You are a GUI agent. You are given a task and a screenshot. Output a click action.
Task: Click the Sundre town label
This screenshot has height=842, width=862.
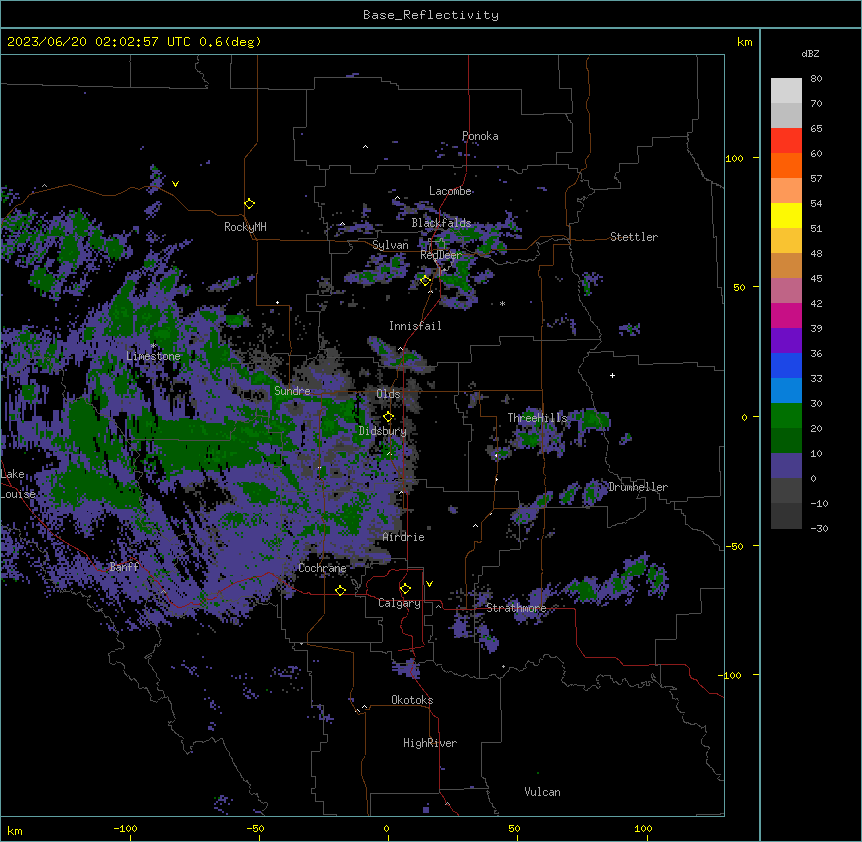pyautogui.click(x=292, y=391)
